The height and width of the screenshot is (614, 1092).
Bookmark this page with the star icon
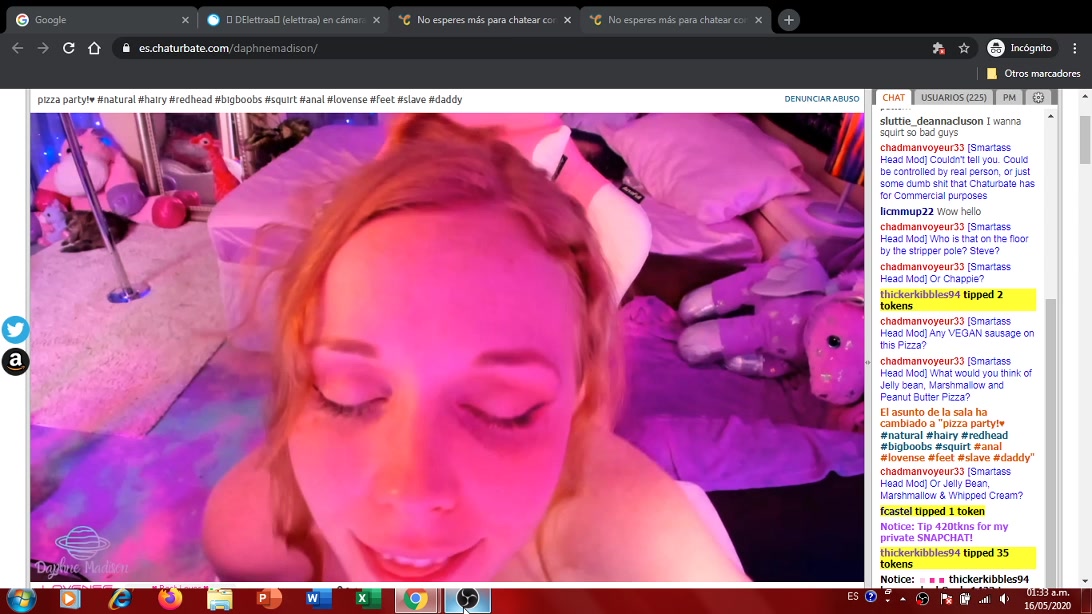(x=964, y=48)
